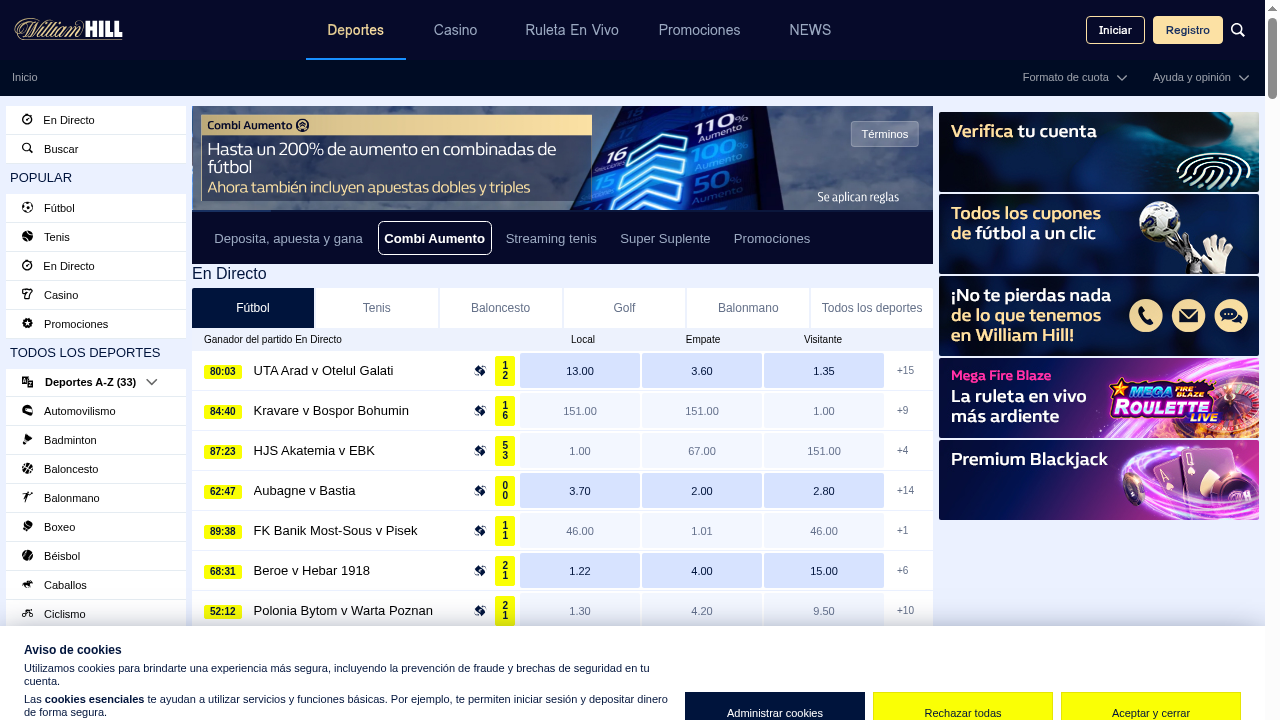Click the Inicio breadcrumb link

click(25, 77)
